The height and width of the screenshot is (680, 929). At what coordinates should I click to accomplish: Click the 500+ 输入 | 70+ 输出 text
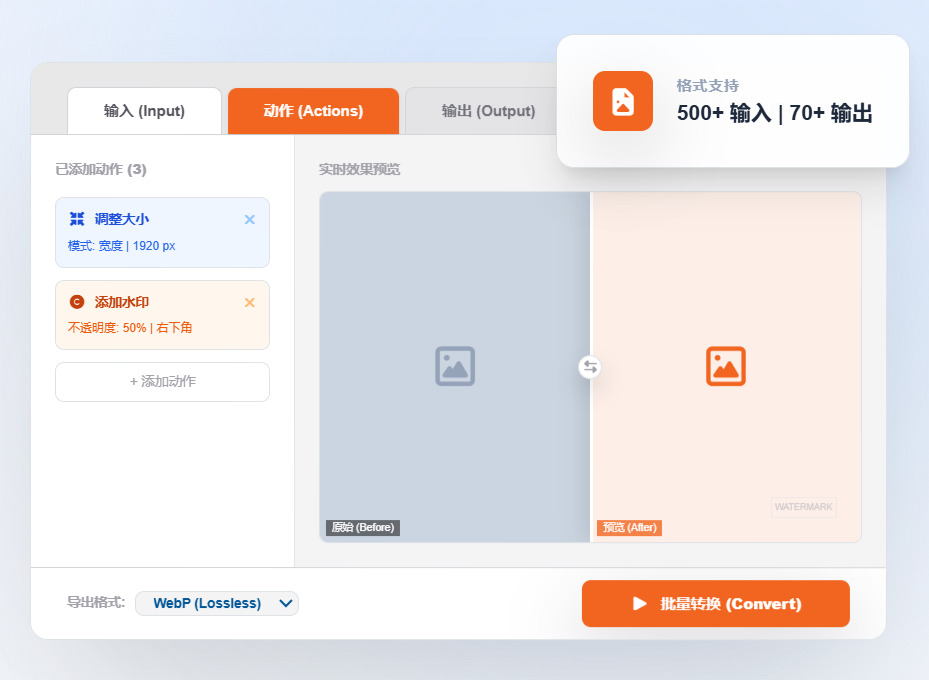[x=774, y=113]
